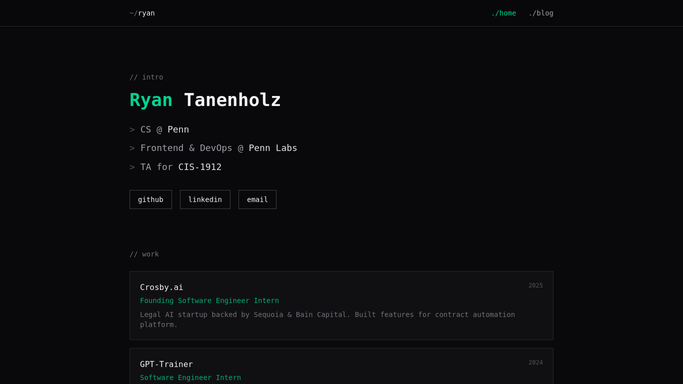Open the GPT-Trainer work card
The image size is (683, 384).
tap(341, 366)
